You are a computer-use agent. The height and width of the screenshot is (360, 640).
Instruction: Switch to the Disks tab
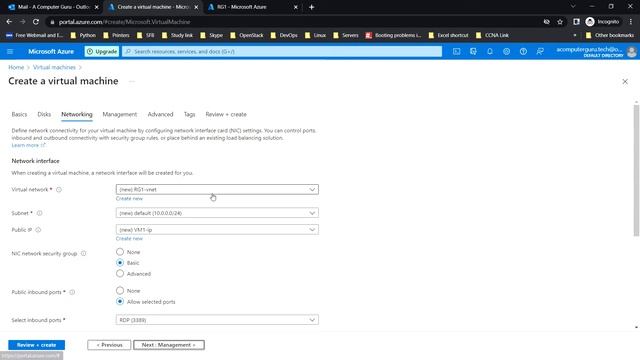click(44, 114)
